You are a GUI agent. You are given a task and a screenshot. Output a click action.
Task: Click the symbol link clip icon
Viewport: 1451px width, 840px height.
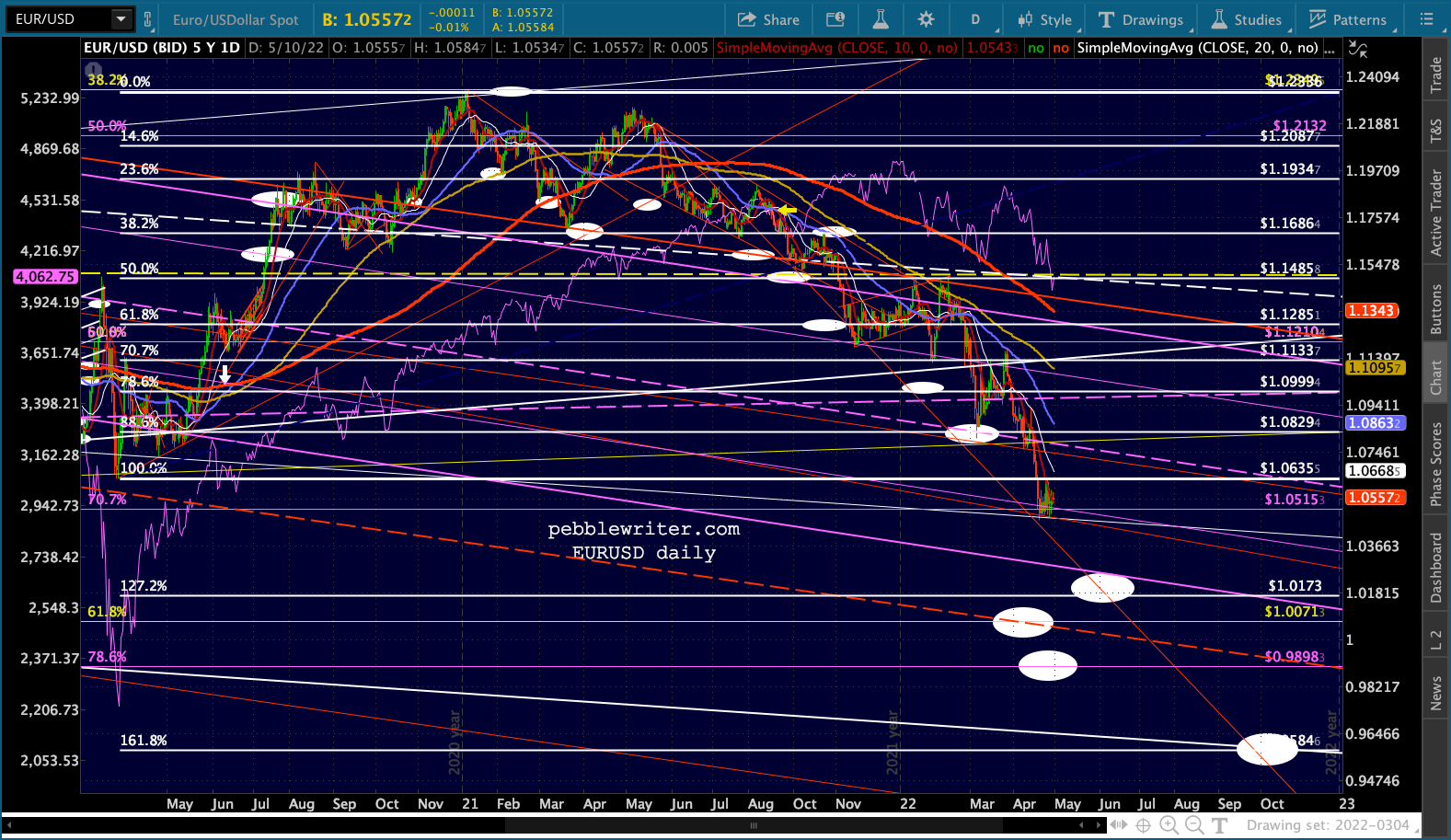tap(147, 18)
